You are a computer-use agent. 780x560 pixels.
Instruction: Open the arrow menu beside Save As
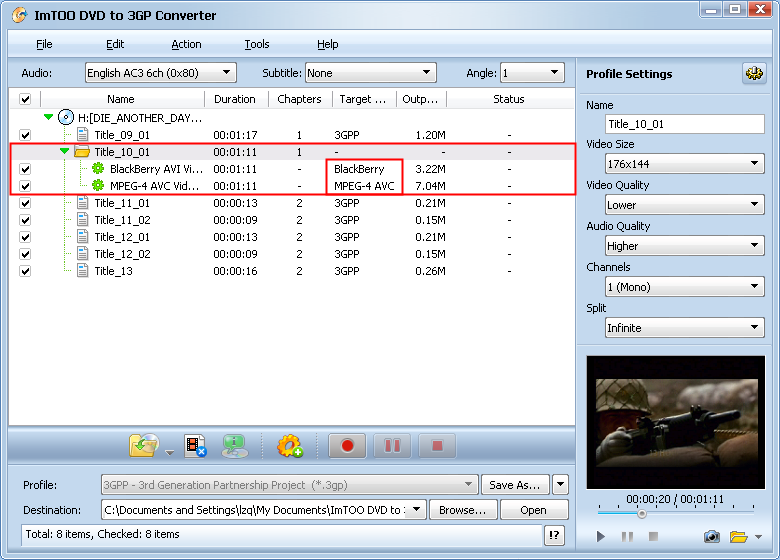[x=560, y=484]
